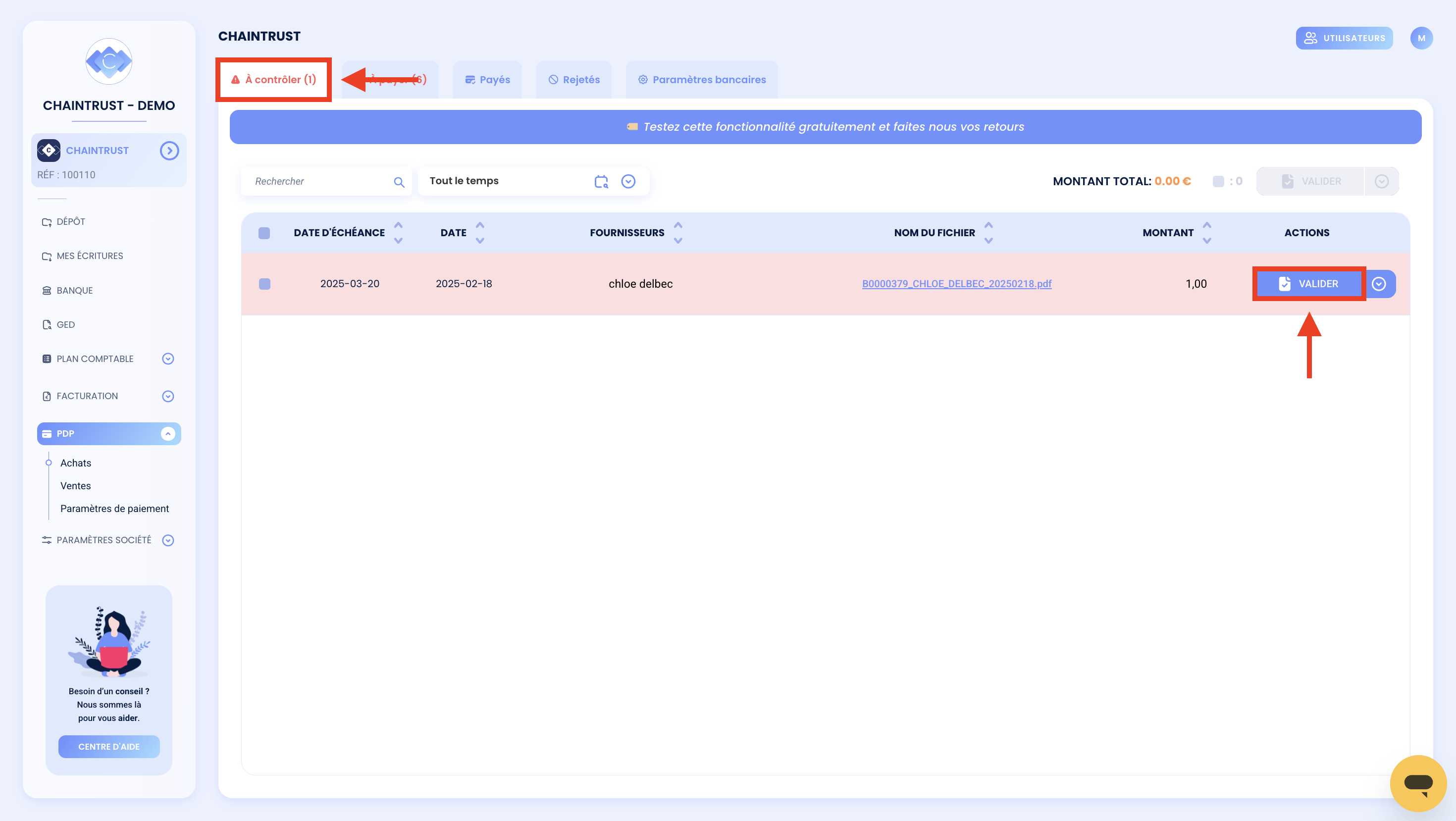The width and height of the screenshot is (1456, 821).
Task: Click VALIDER on chloe delbec row
Action: coord(1309,284)
